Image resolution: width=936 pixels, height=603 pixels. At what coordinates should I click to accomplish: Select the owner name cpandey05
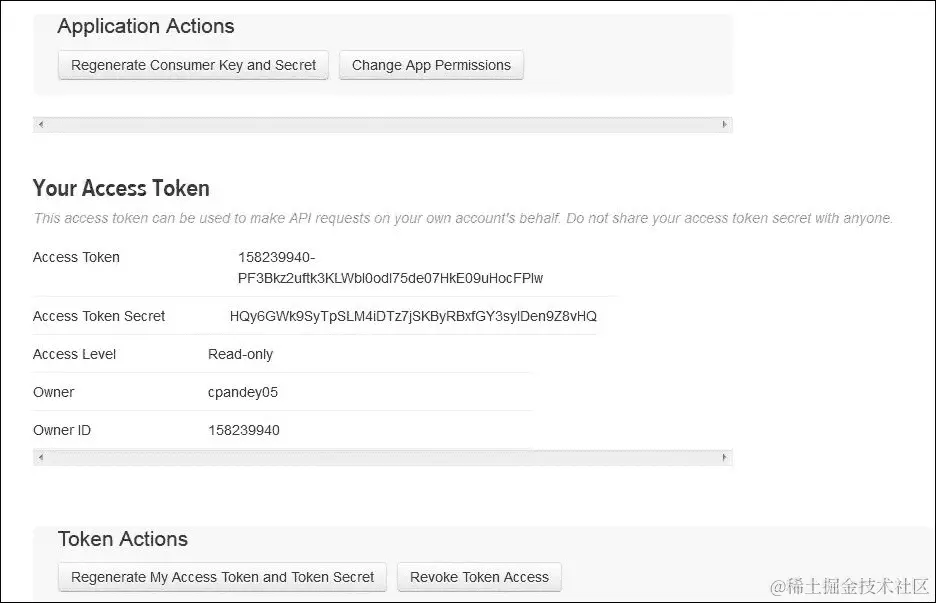tap(243, 392)
